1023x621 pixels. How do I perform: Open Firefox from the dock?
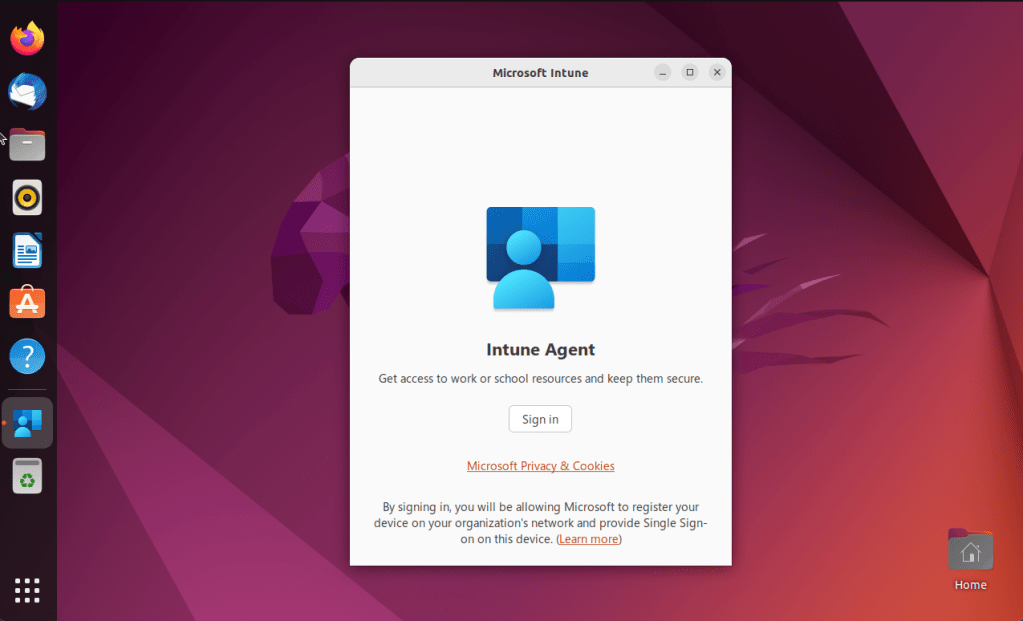[x=27, y=39]
